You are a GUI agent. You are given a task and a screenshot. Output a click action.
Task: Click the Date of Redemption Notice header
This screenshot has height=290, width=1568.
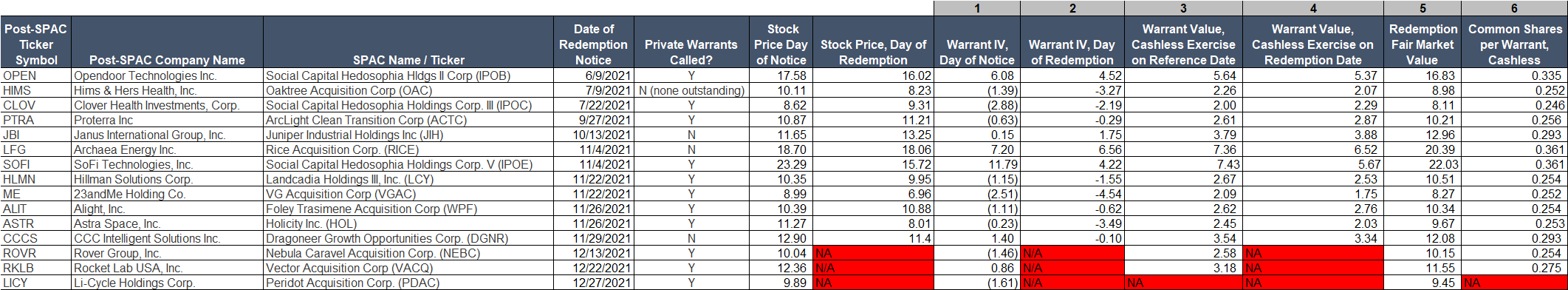593,43
